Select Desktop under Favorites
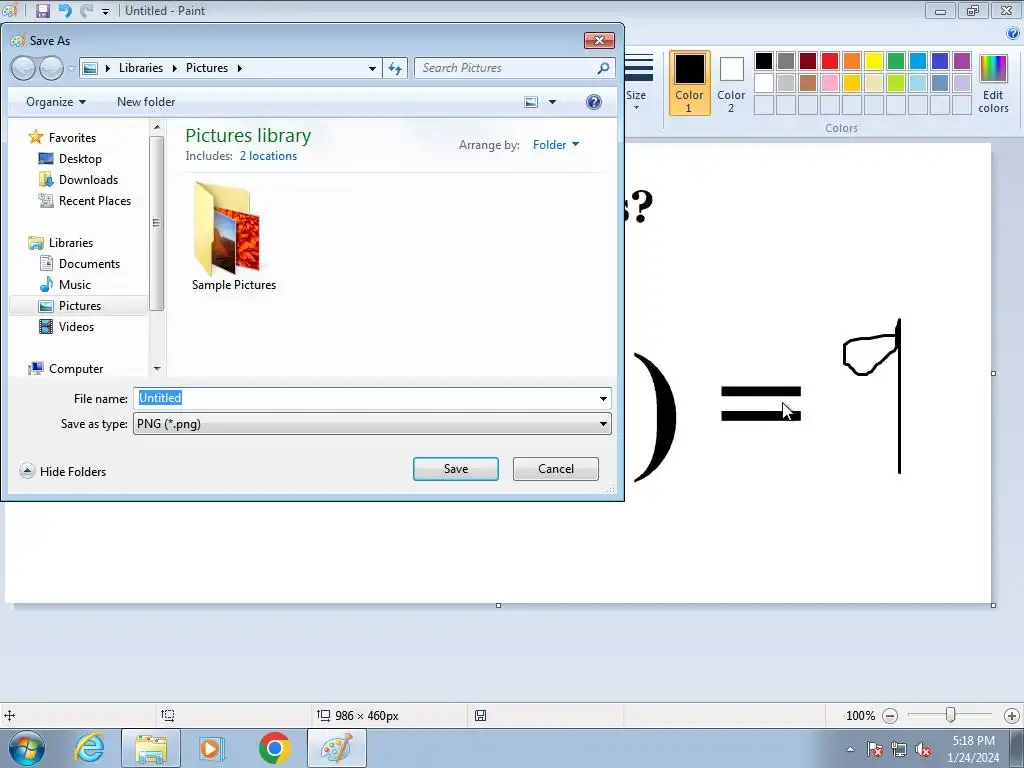This screenshot has width=1024, height=768. [x=80, y=159]
